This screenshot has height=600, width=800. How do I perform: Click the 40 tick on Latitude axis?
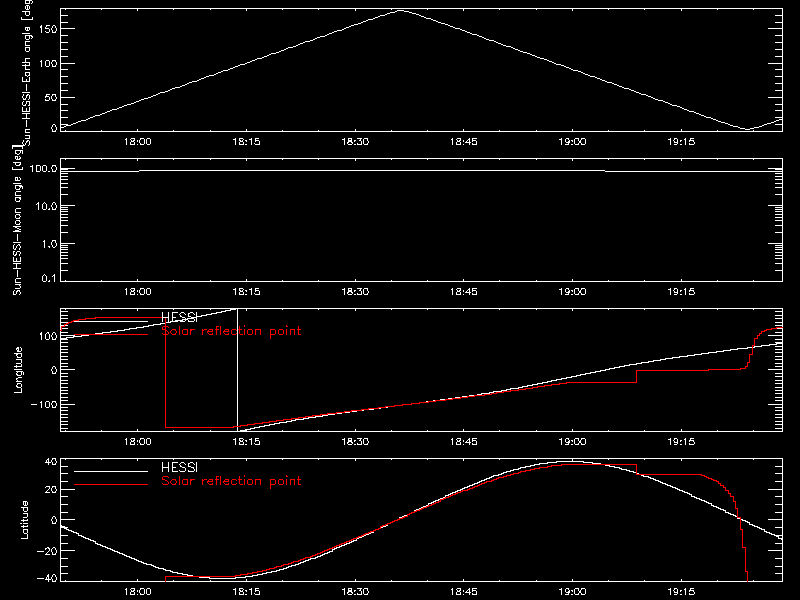click(x=51, y=462)
